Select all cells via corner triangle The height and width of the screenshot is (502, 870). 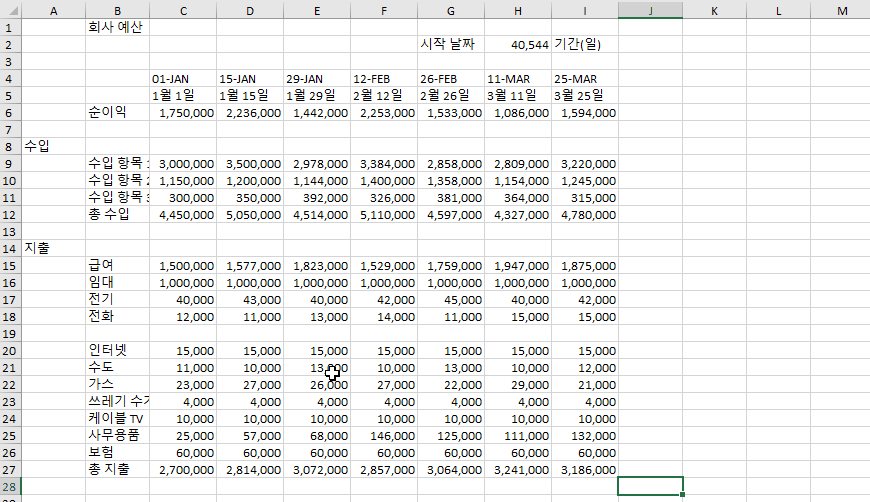coord(11,10)
